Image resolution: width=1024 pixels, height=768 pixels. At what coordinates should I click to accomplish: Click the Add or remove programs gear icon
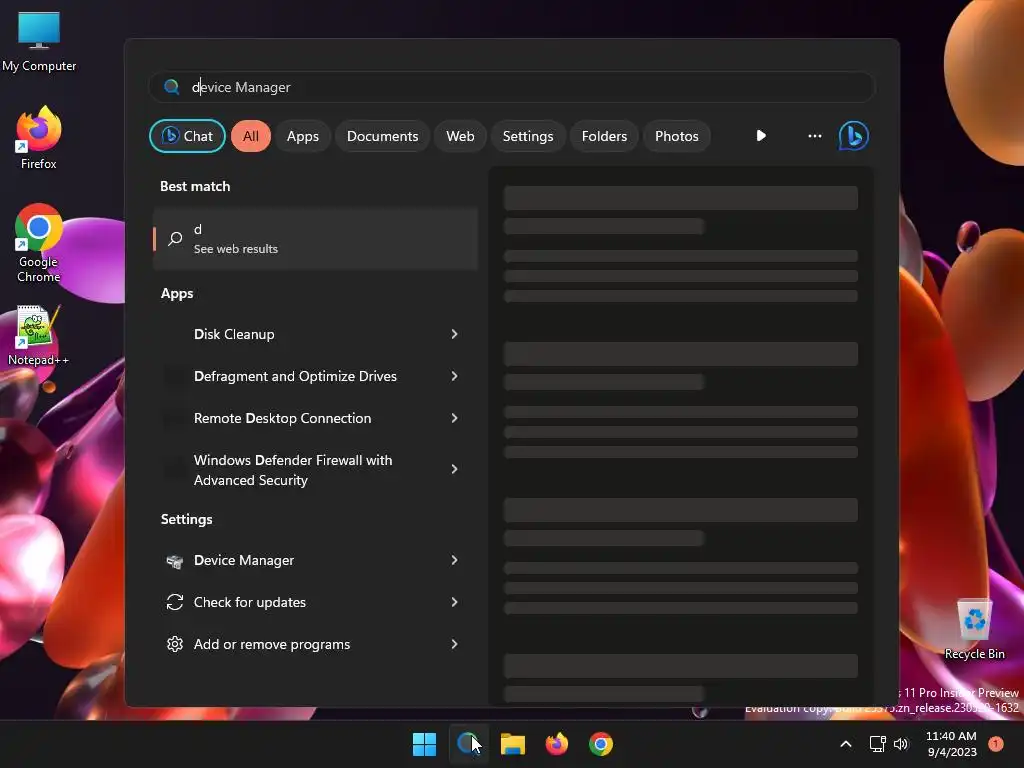pos(174,644)
